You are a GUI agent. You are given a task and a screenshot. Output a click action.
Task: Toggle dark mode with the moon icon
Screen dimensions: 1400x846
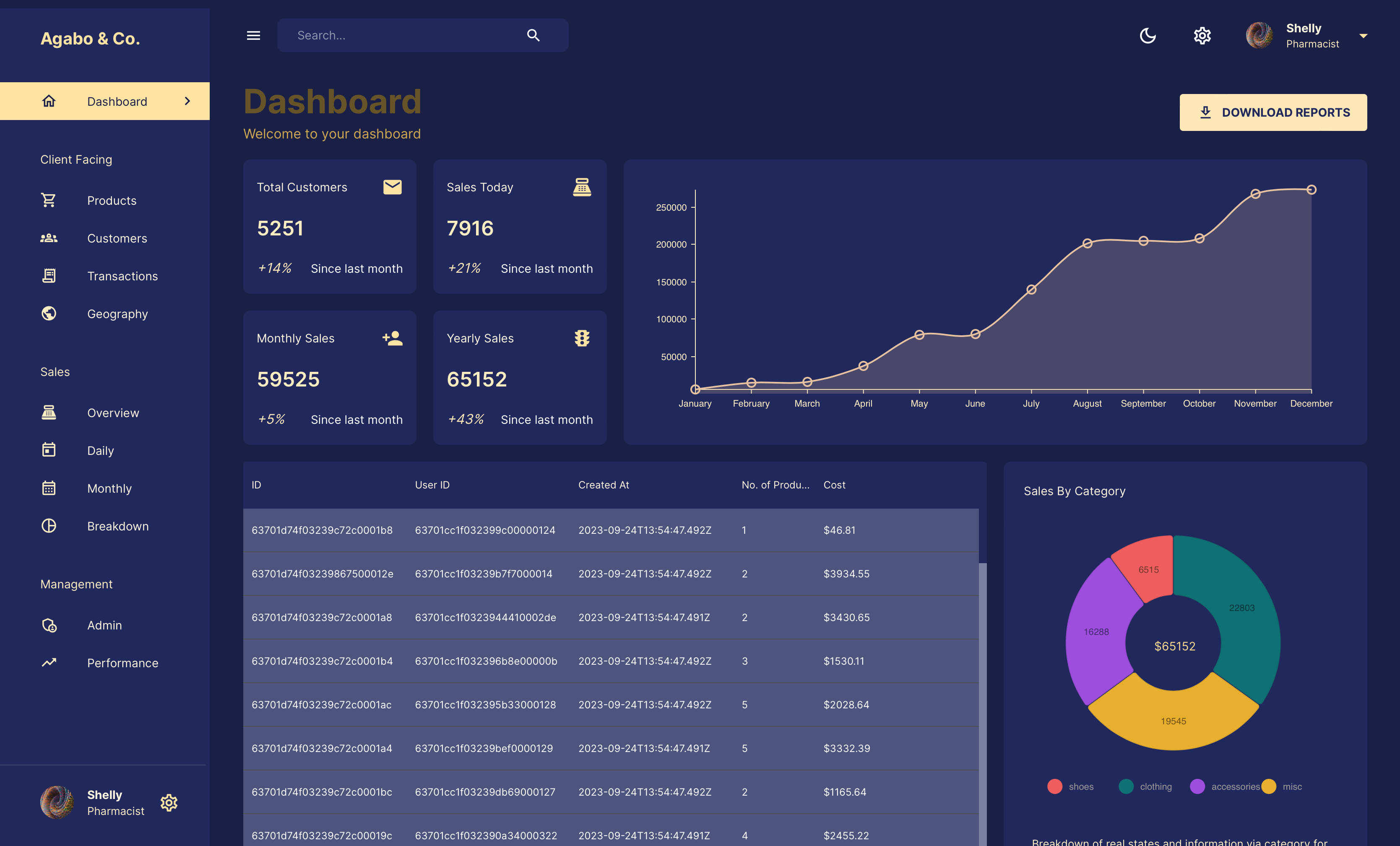click(1147, 36)
